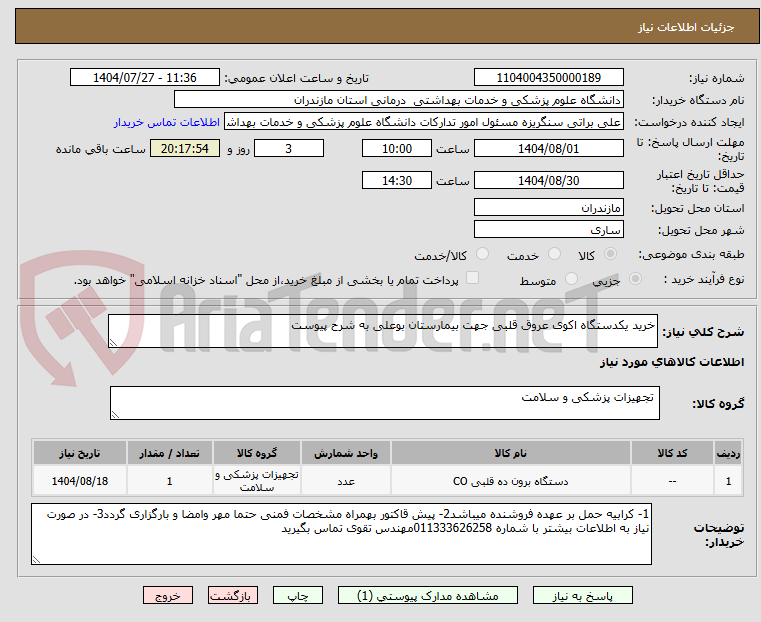The image size is (761, 622).
Task: Click the validity time field 14:30
Action: (397, 180)
